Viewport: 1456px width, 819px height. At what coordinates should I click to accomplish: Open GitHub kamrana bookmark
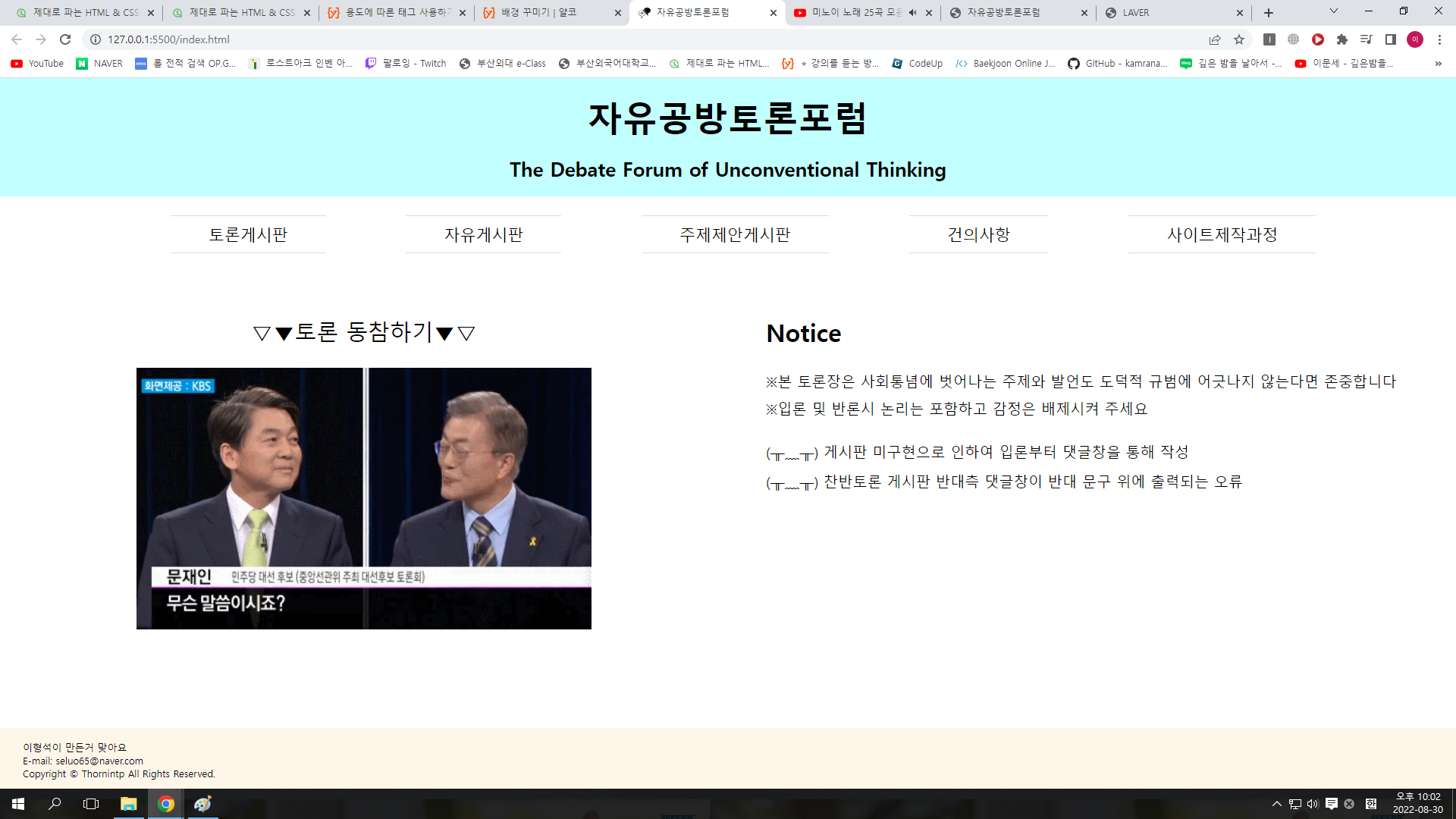1118,64
